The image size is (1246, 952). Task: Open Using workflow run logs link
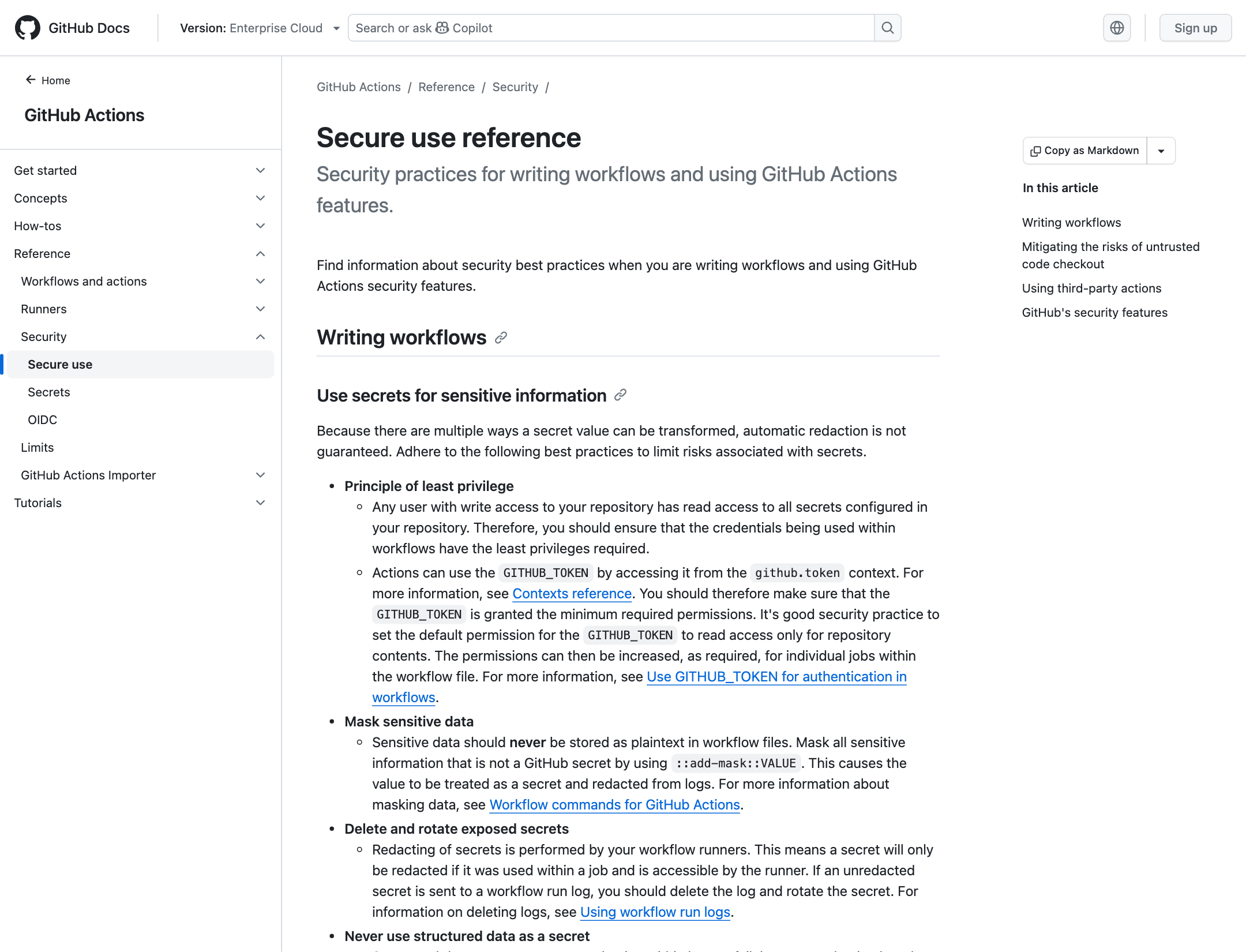pyautogui.click(x=655, y=912)
